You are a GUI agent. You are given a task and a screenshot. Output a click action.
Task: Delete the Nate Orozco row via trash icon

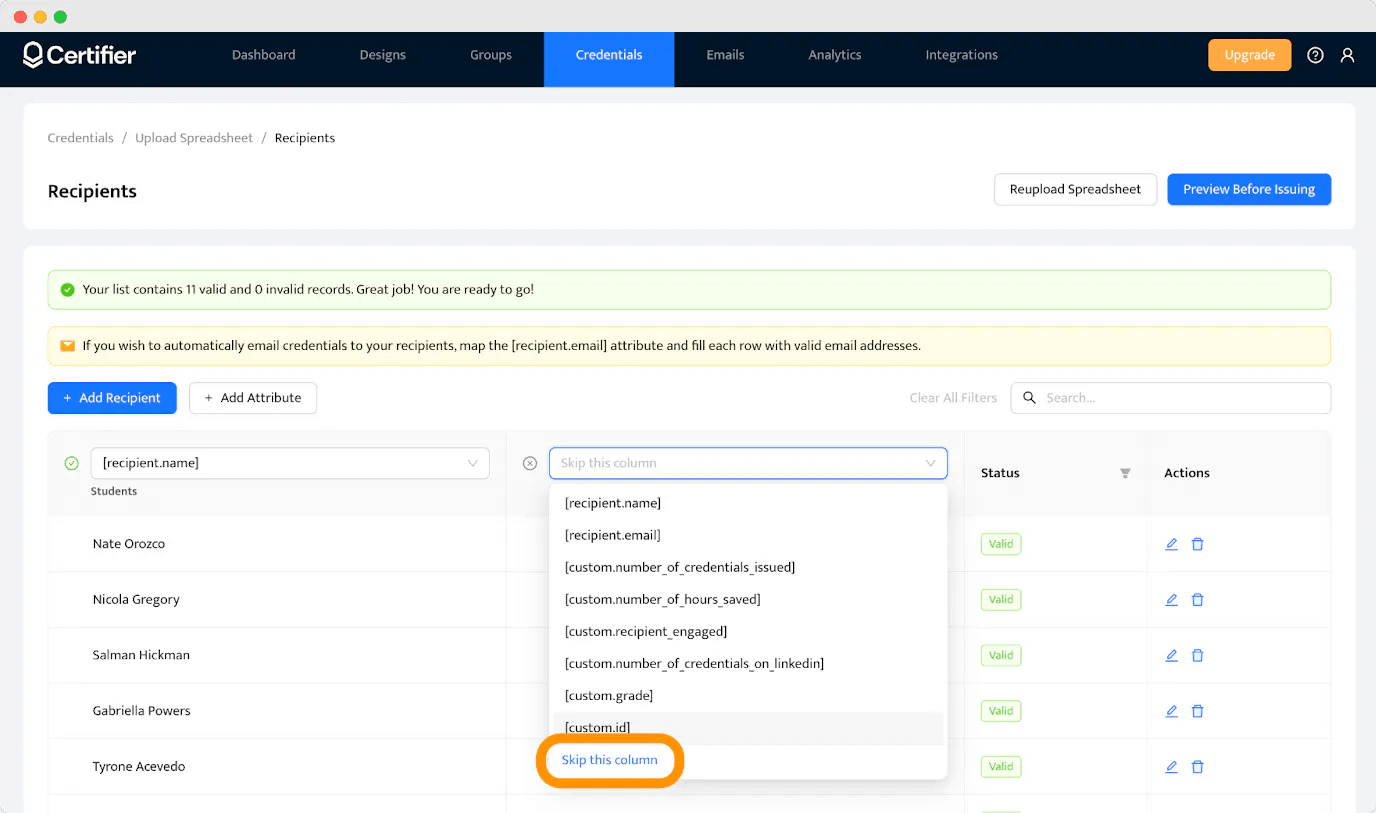[1197, 544]
